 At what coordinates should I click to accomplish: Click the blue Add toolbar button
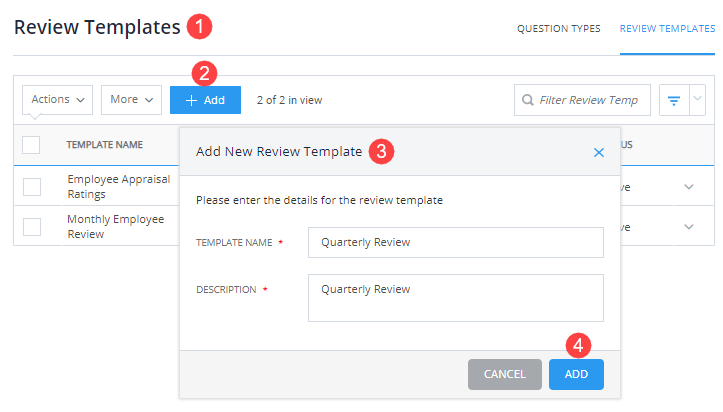pyautogui.click(x=205, y=100)
